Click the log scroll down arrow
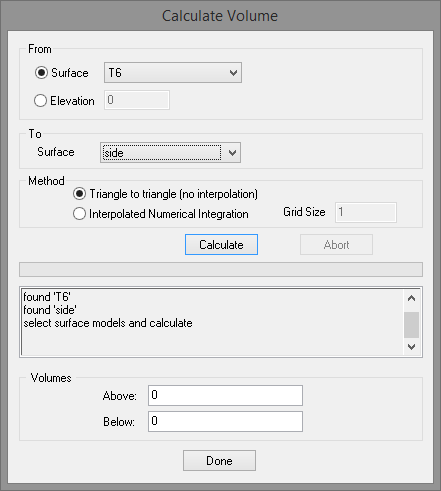Viewport: 441px width, 491px height. coord(412,347)
